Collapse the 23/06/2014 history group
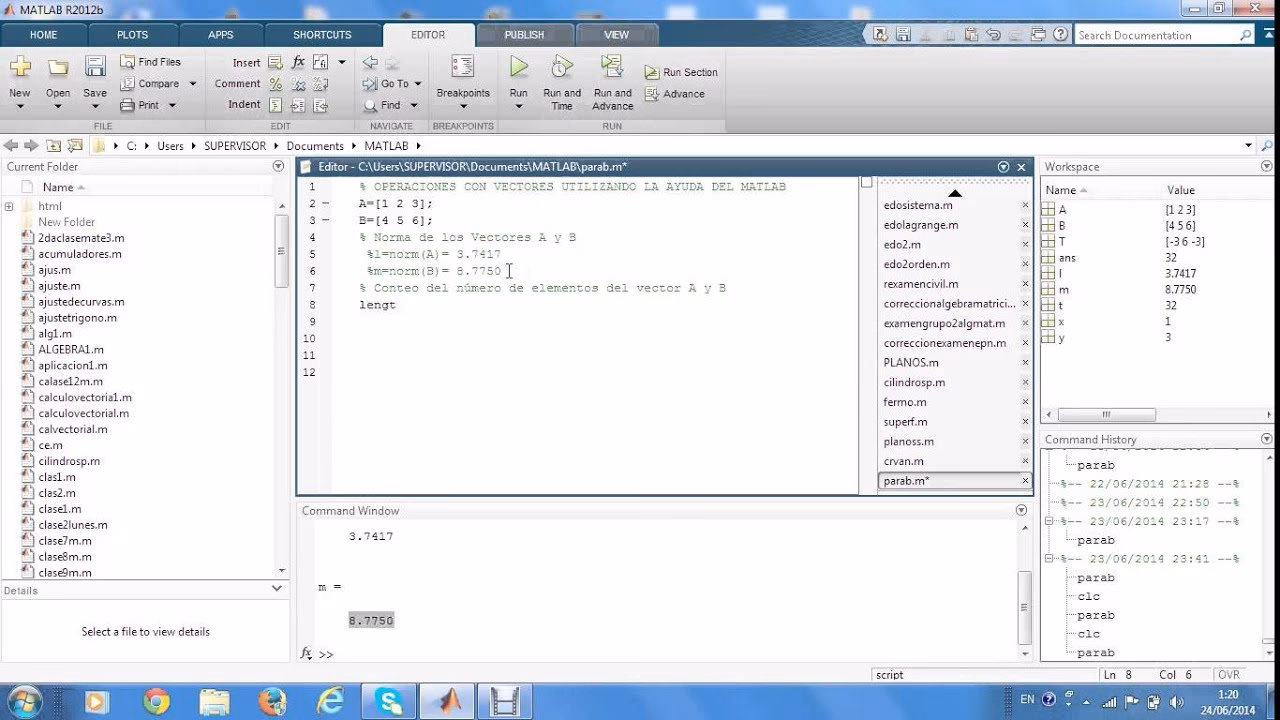Screen dimensions: 1280x720 point(1047,520)
